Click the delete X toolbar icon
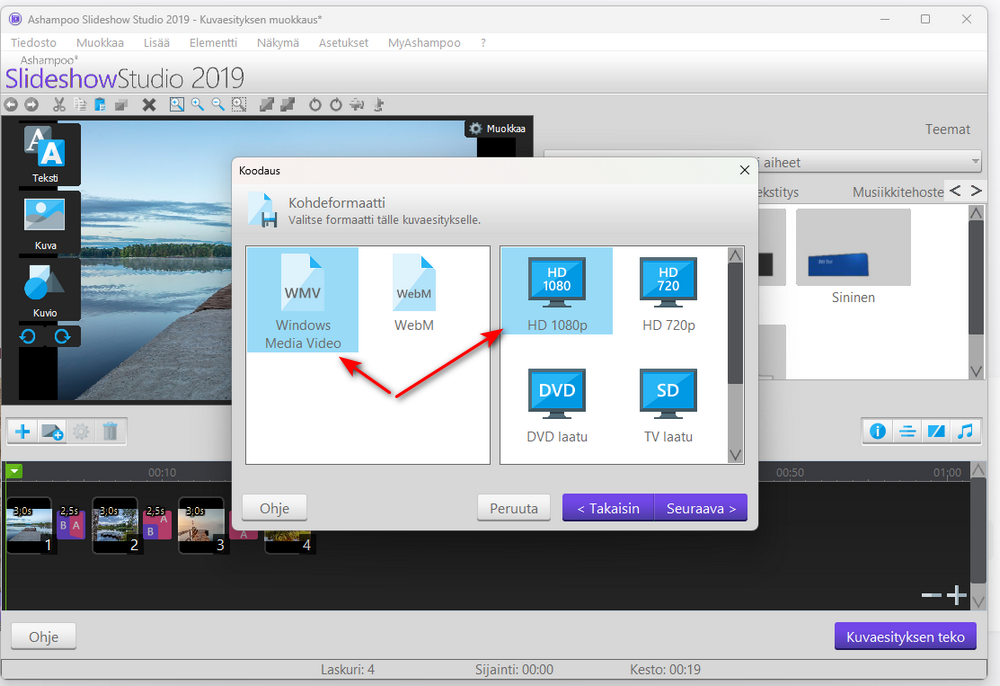The height and width of the screenshot is (686, 1000). tap(149, 105)
